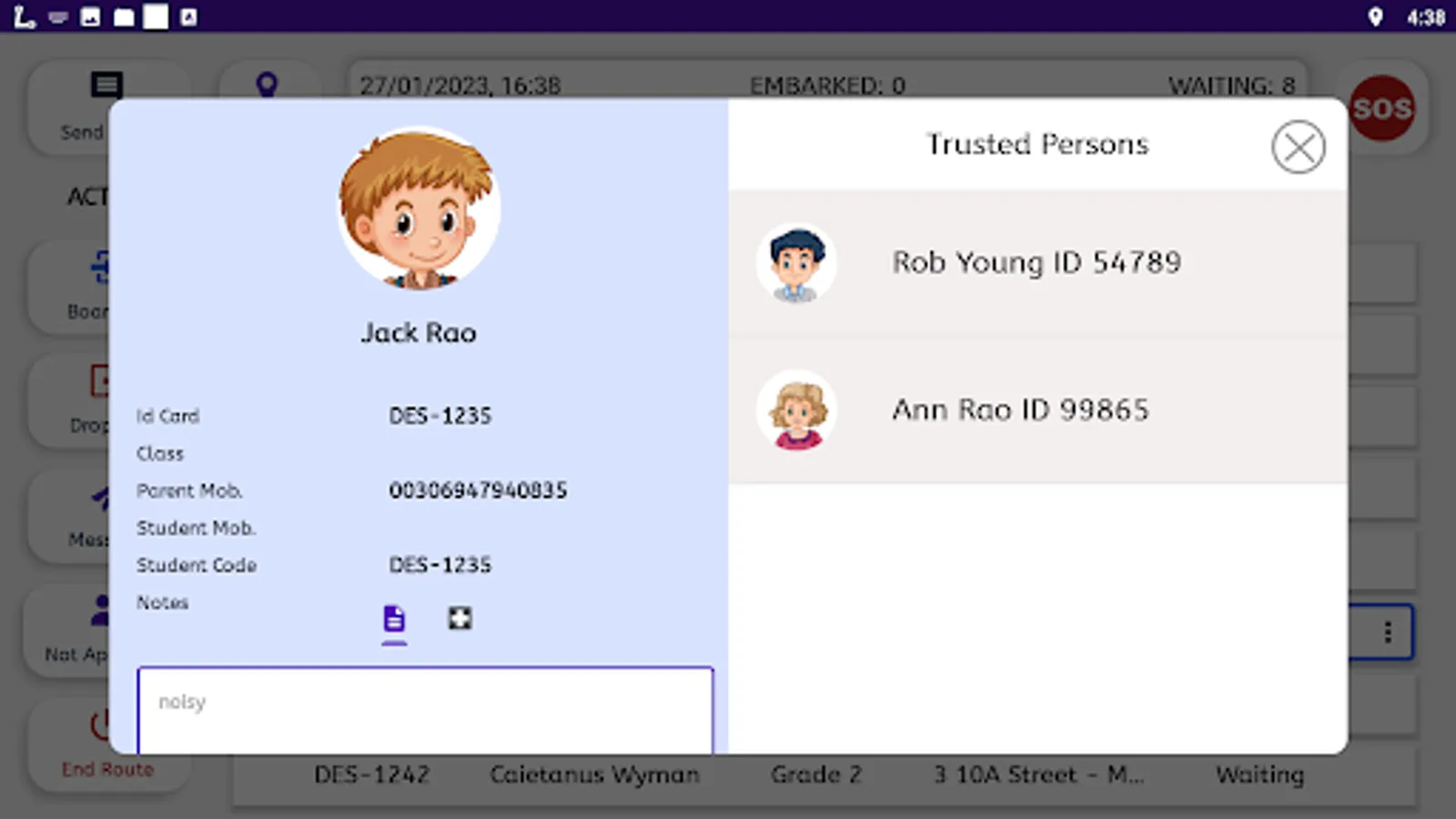This screenshot has height=819, width=1456.
Task: Click the EMBARKED: 0 counter
Action: tap(827, 86)
